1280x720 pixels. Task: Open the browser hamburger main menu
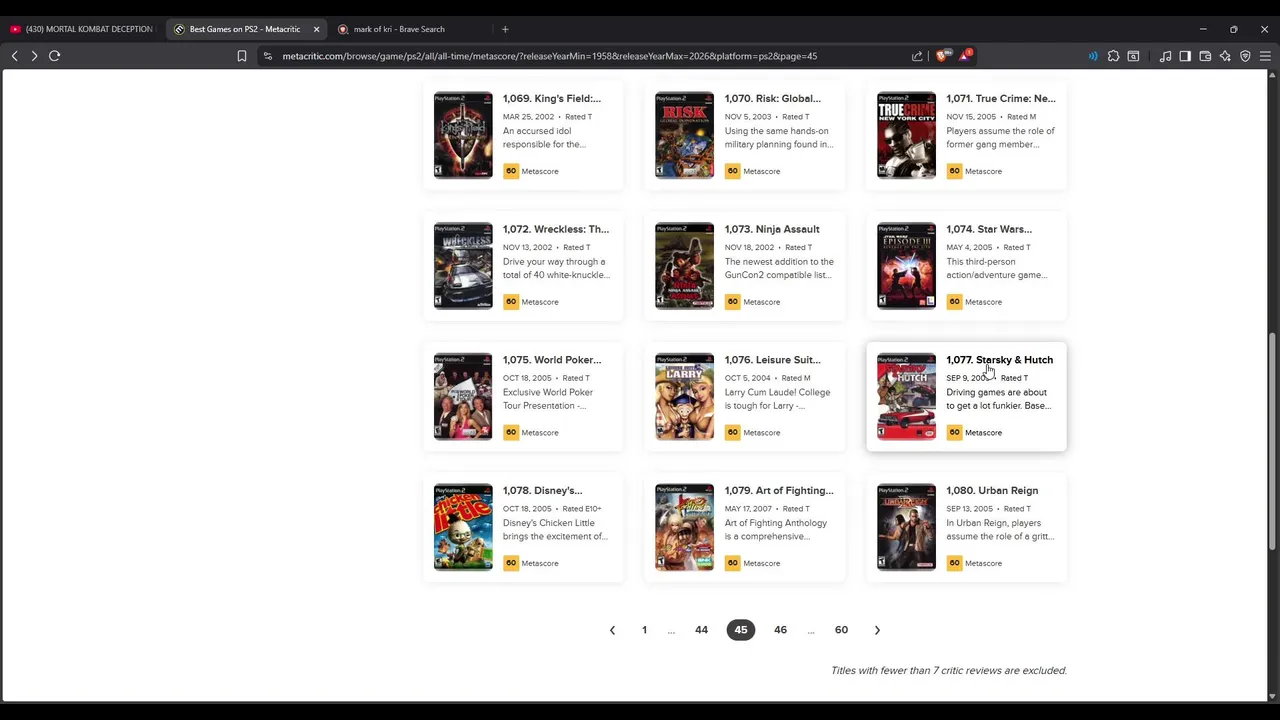[1265, 56]
